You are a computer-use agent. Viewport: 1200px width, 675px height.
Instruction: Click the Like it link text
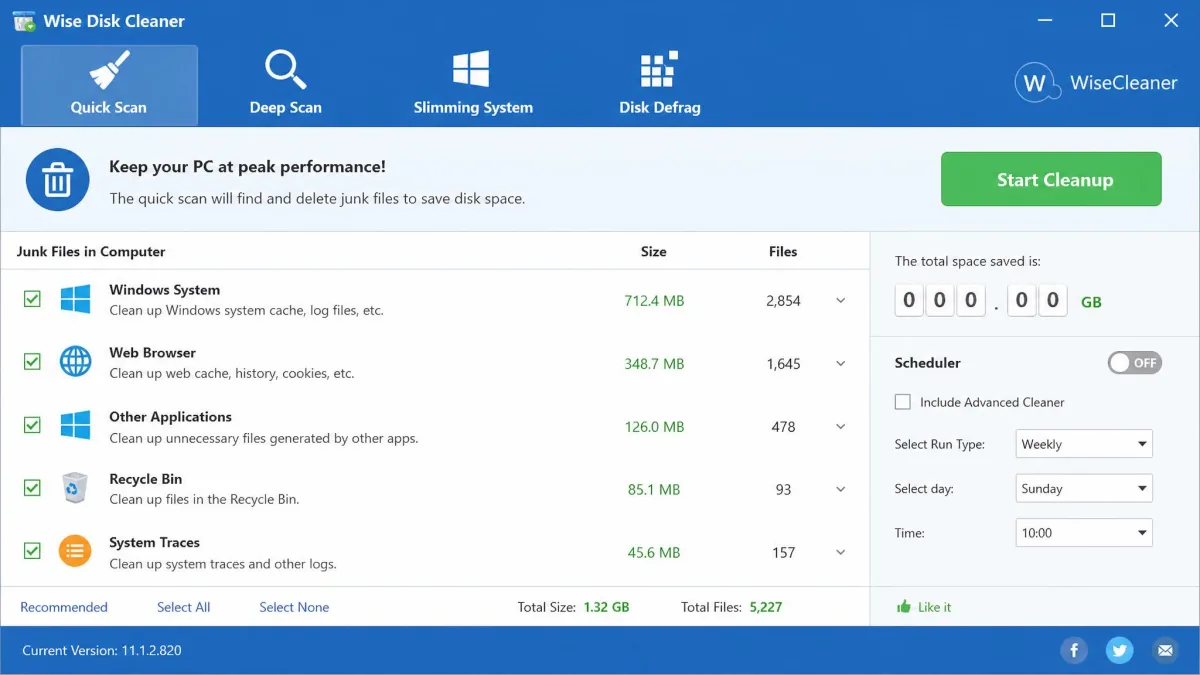(935, 607)
